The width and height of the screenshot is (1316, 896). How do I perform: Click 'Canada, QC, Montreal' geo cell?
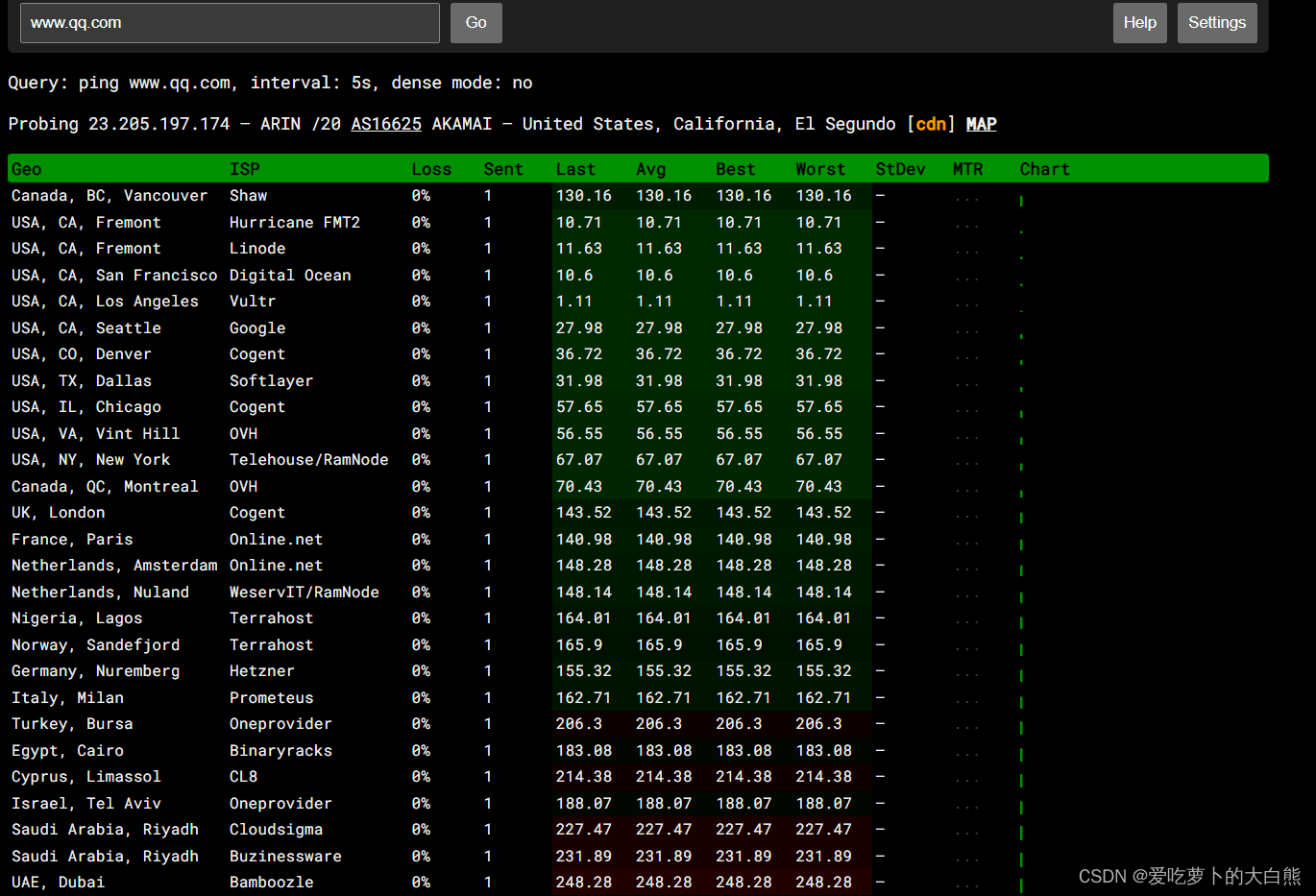tap(105, 487)
